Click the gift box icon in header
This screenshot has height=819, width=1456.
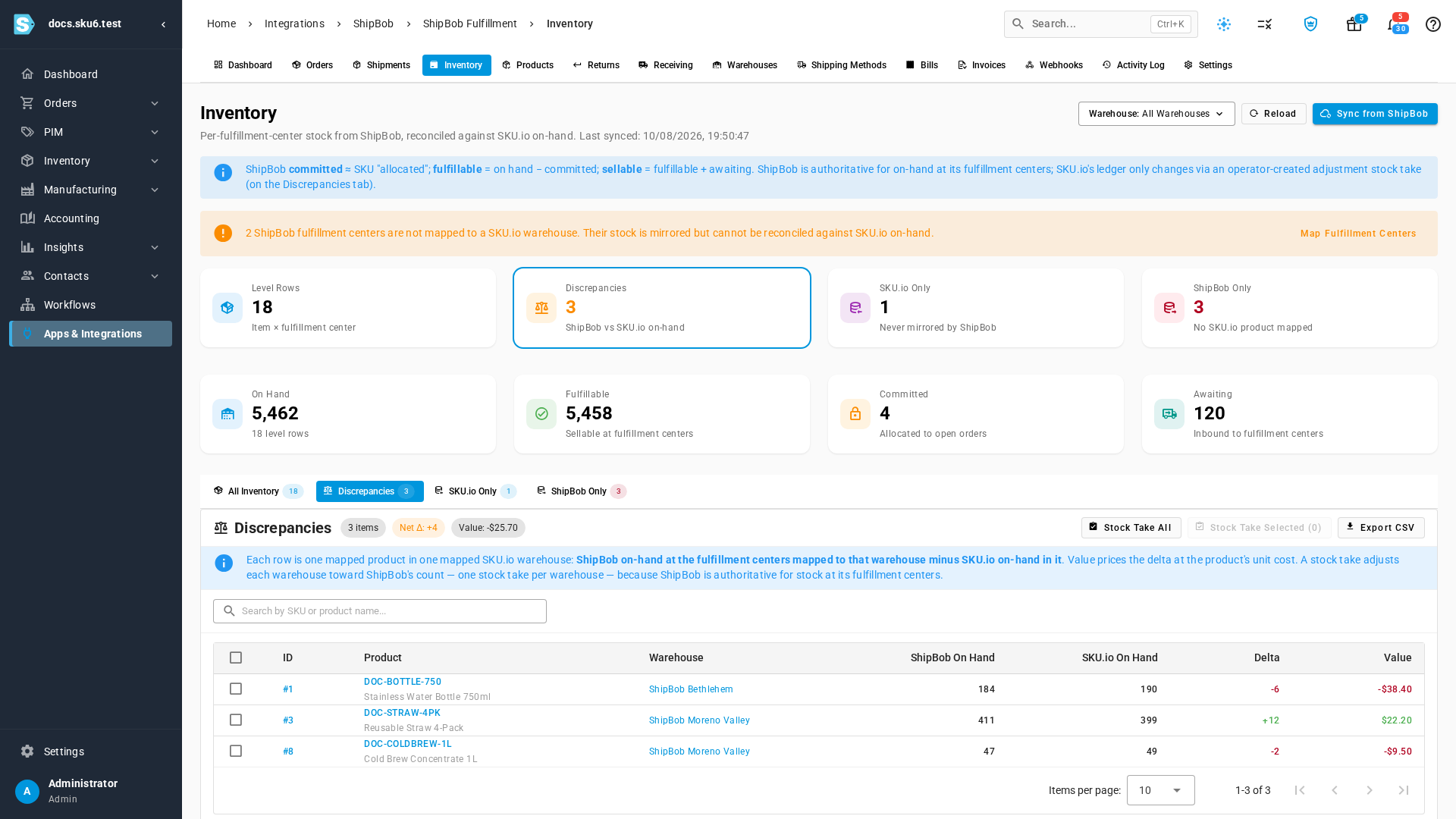[1354, 24]
